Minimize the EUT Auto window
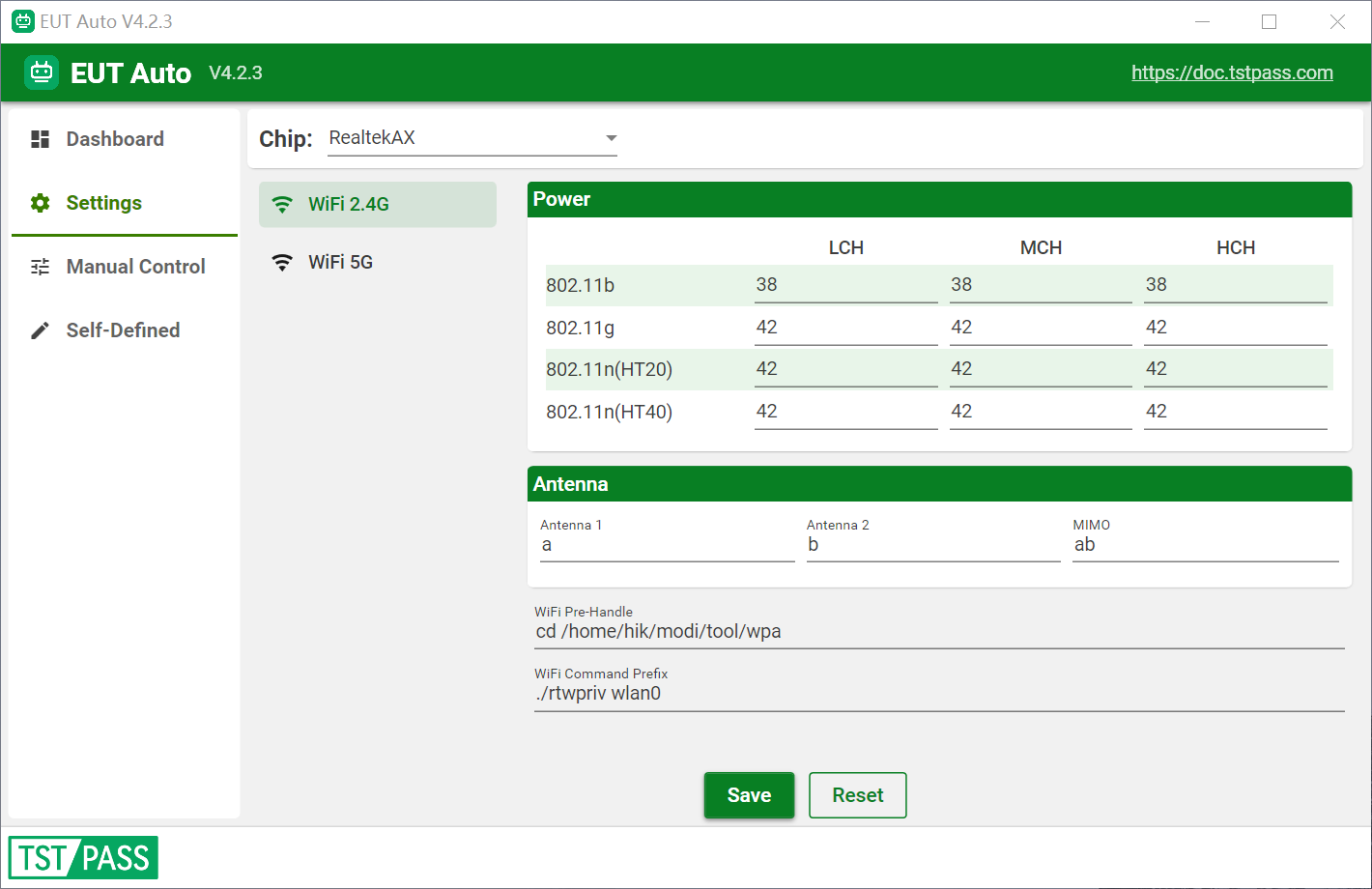The width and height of the screenshot is (1372, 889). 1202,21
